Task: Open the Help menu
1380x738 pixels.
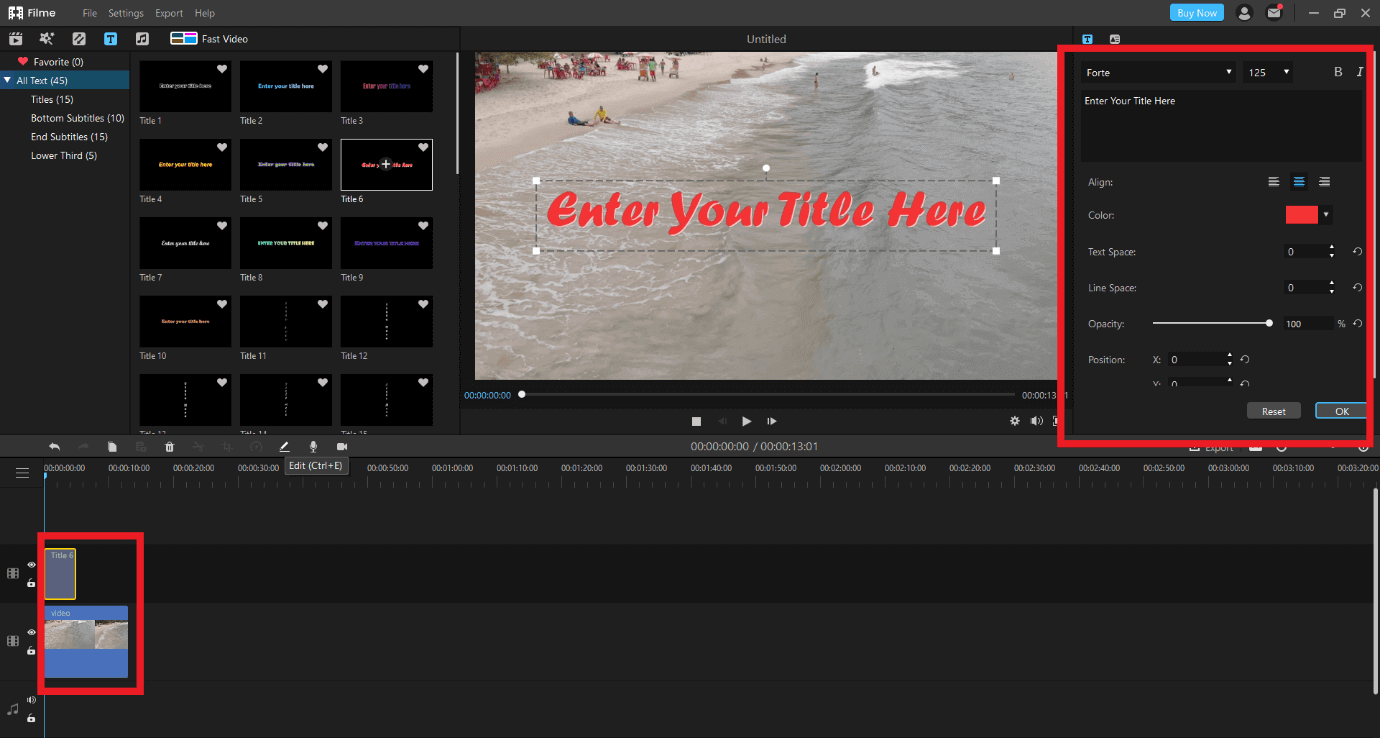Action: pyautogui.click(x=205, y=13)
